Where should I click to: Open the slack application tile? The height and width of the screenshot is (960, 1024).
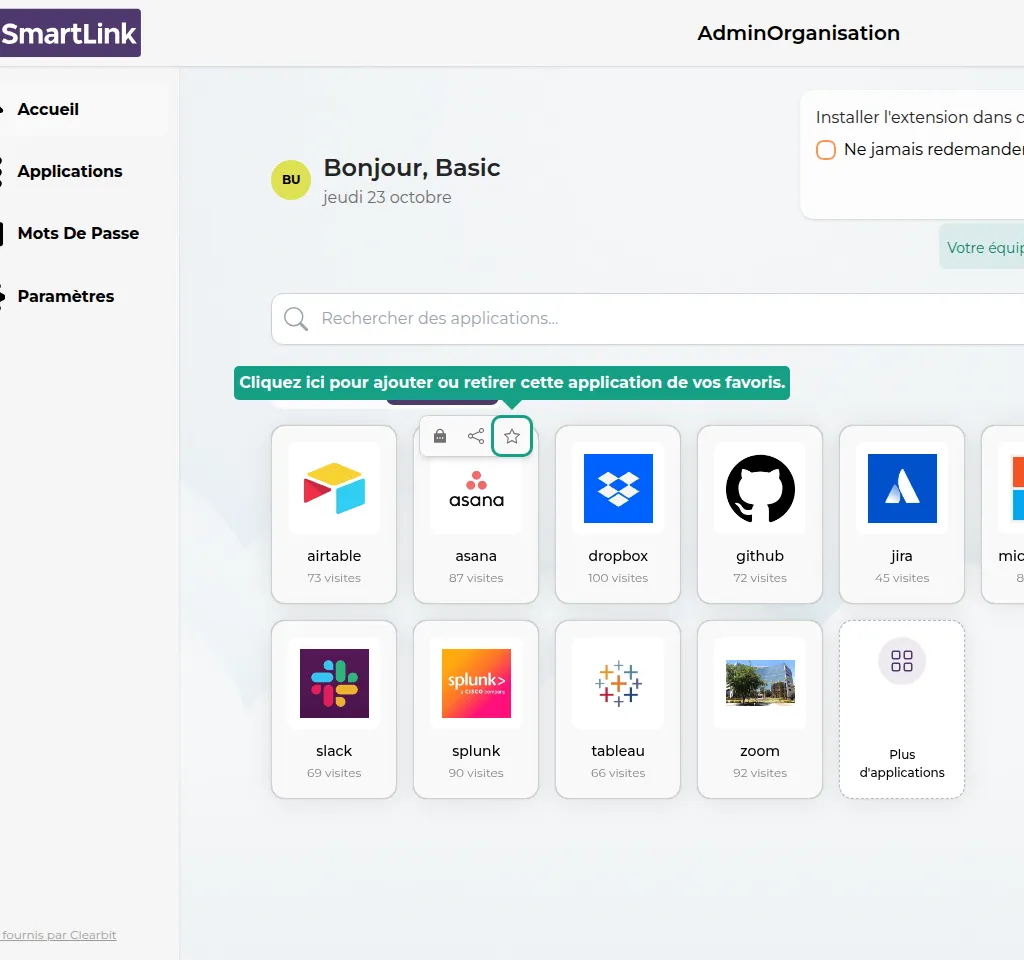click(x=334, y=709)
